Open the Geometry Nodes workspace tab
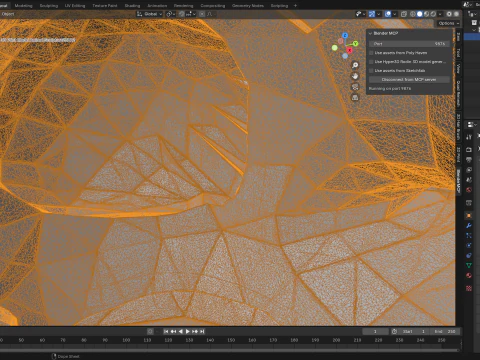480x360 pixels. coord(248,6)
